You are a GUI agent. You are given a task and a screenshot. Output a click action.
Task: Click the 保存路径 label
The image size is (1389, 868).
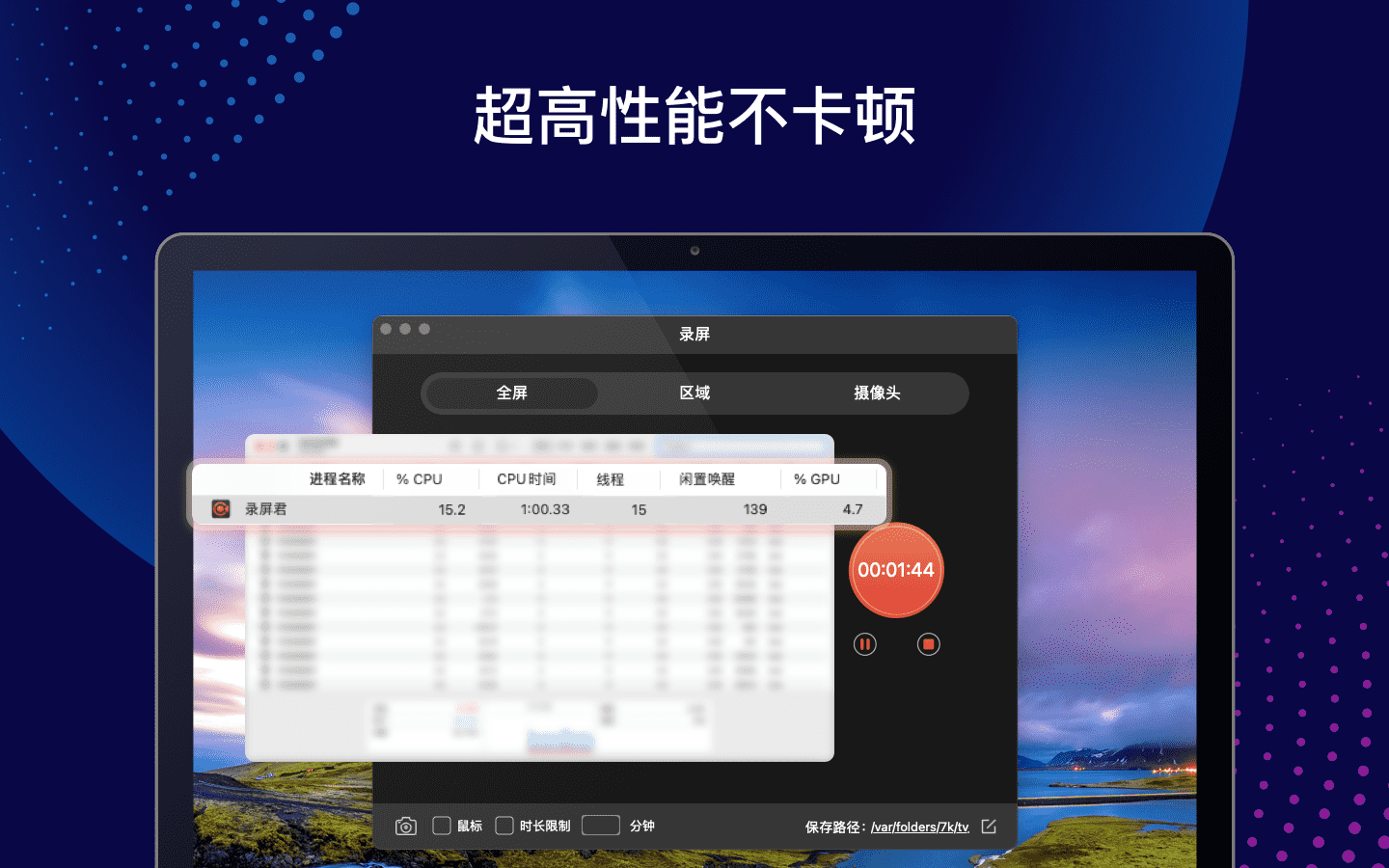click(x=833, y=827)
